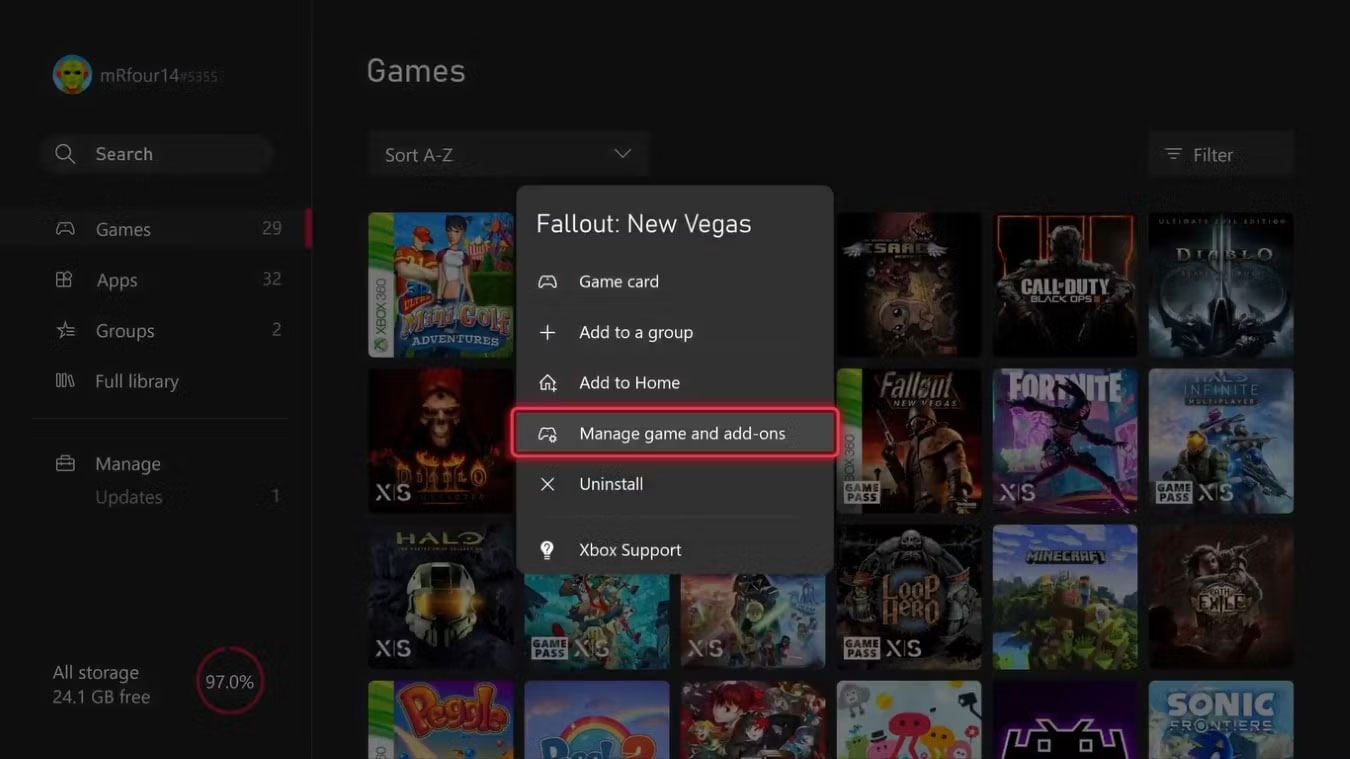1350x759 pixels.
Task: Select the Binding of Isaac game tile
Action: (908, 285)
